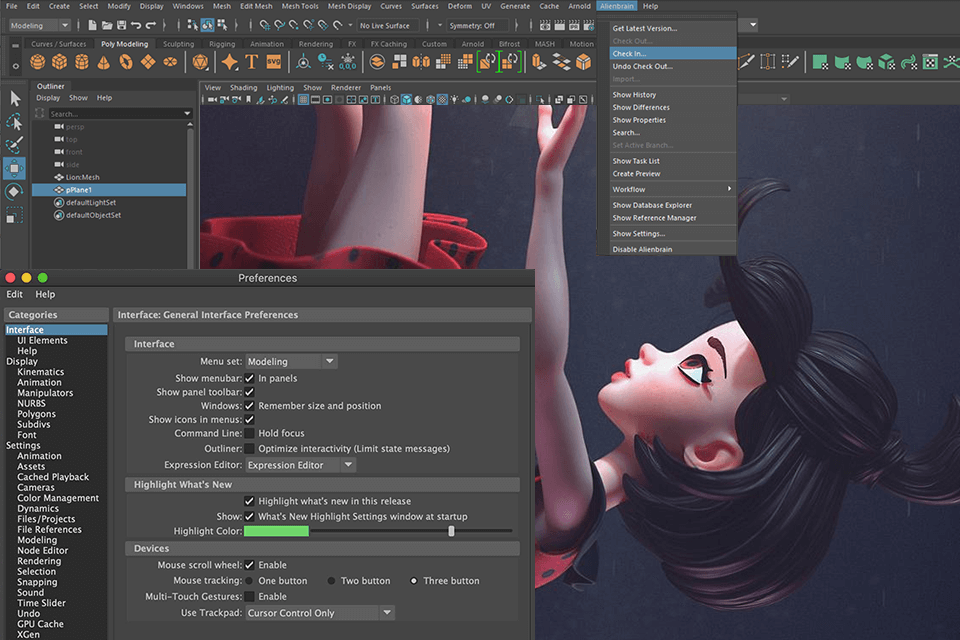Enable Outliner Optimize interactivity checkbox

(249, 448)
